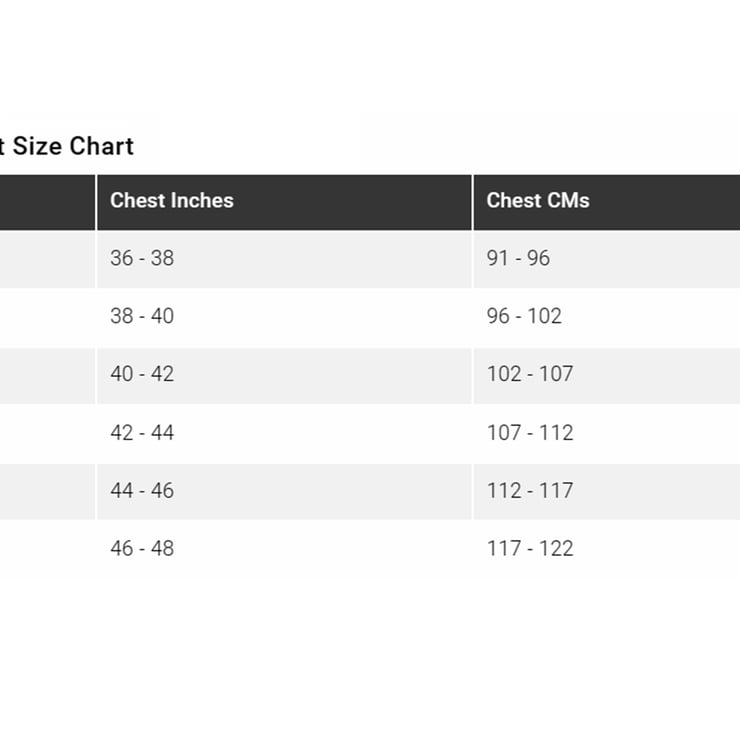The width and height of the screenshot is (740, 736).
Task: Click the Chest CMs column header
Action: (x=538, y=200)
